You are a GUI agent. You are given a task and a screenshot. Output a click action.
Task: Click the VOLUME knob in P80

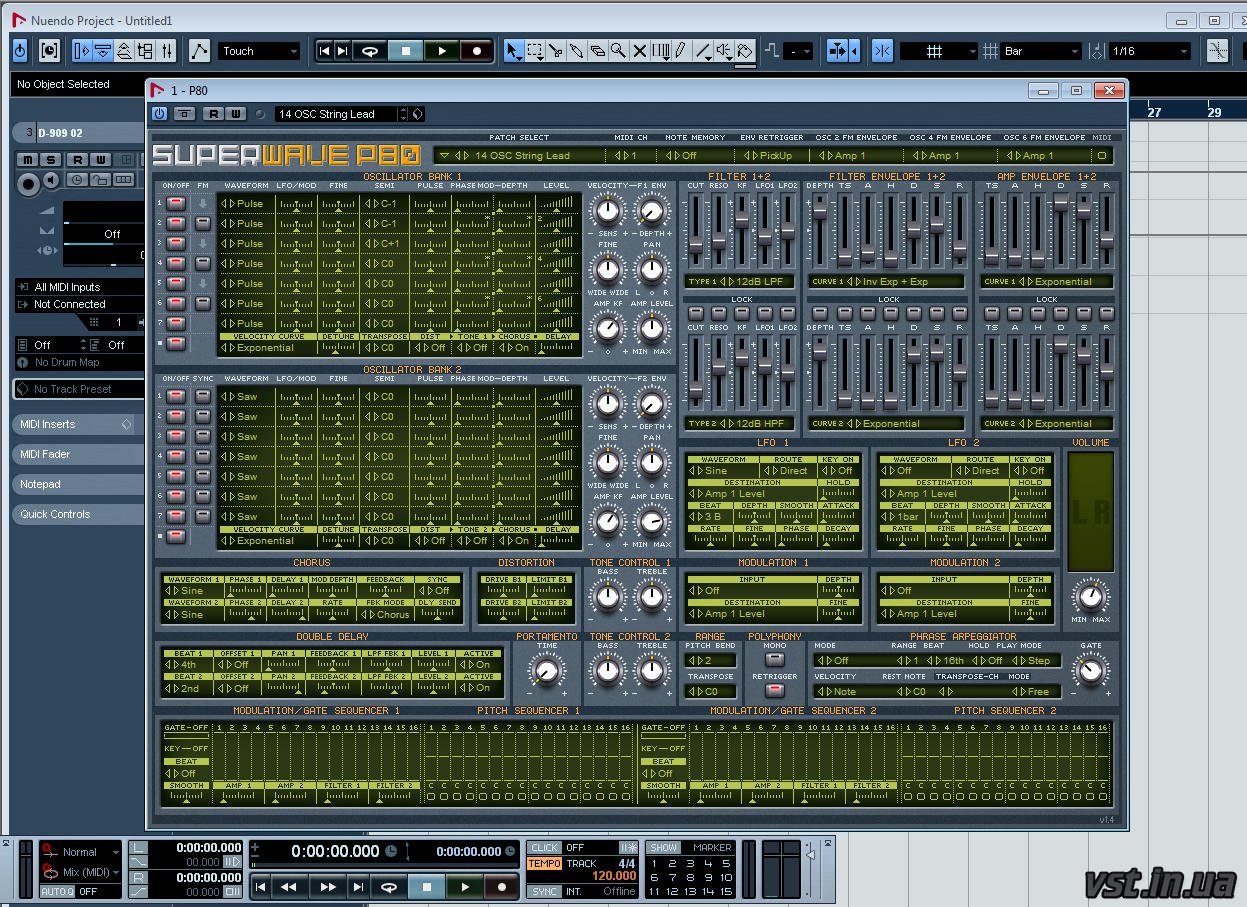[1090, 597]
